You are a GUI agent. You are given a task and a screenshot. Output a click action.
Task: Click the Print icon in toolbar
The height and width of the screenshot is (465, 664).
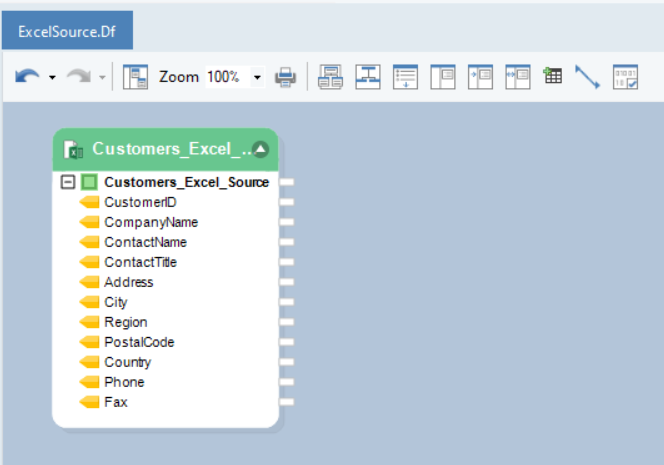point(285,77)
